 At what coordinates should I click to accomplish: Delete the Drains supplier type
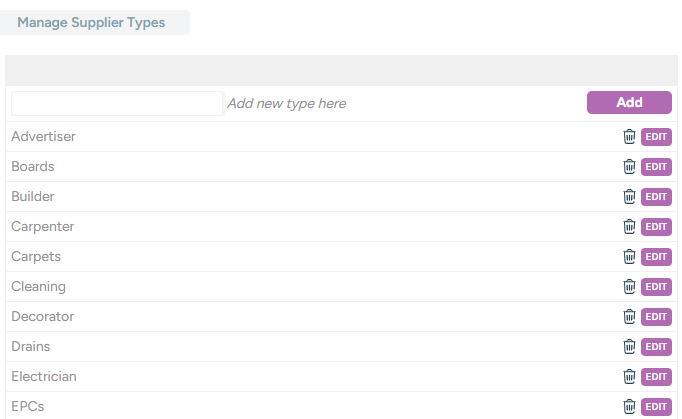629,347
